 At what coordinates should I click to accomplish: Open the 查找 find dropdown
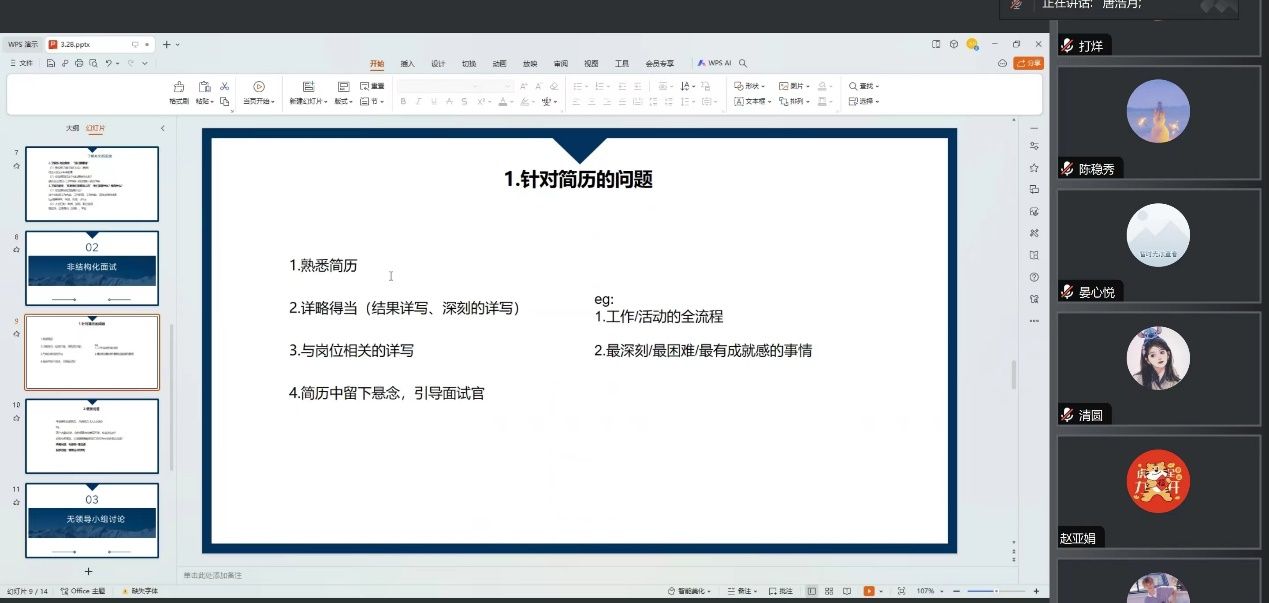pyautogui.click(x=864, y=86)
